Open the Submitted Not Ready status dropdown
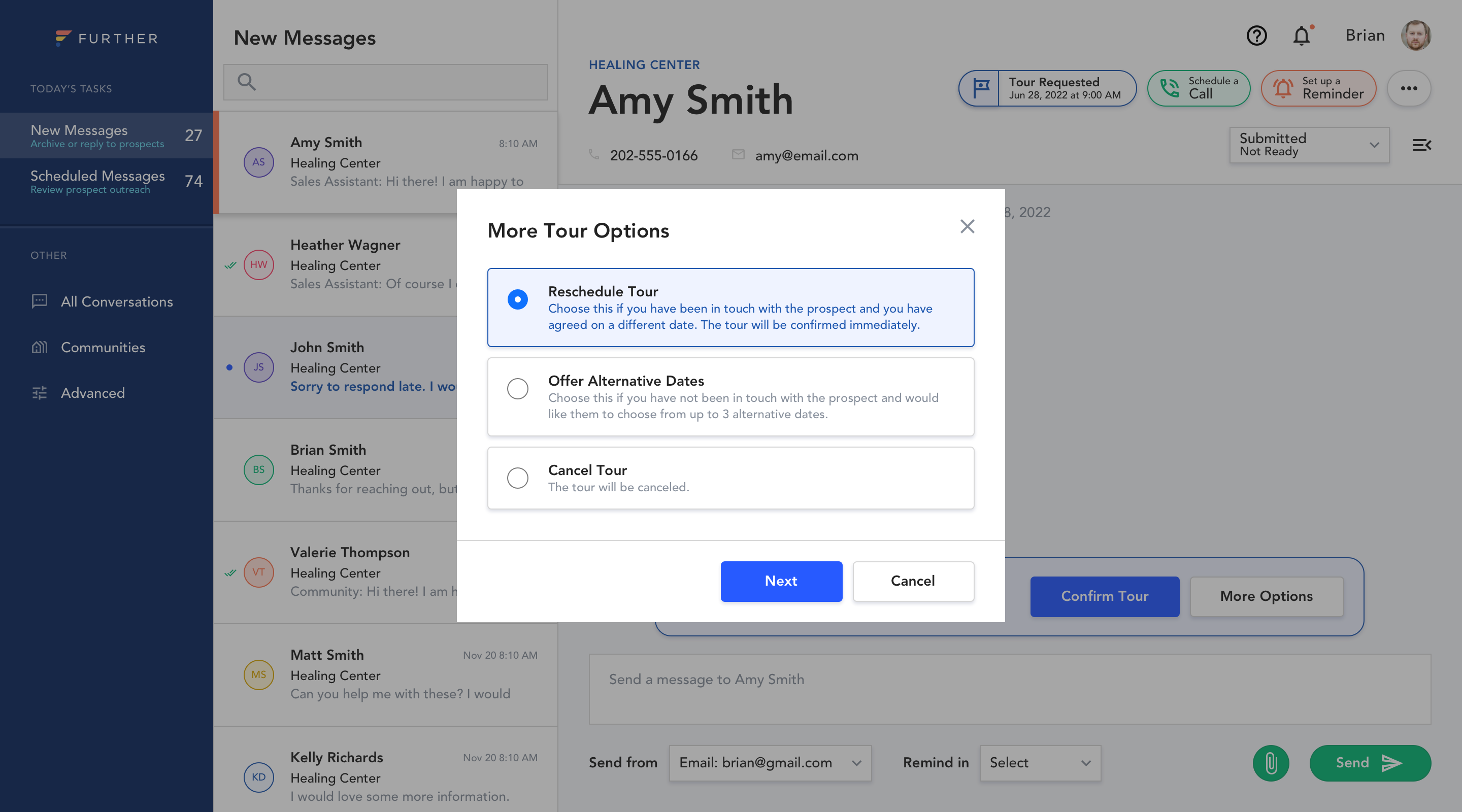 pos(1309,145)
